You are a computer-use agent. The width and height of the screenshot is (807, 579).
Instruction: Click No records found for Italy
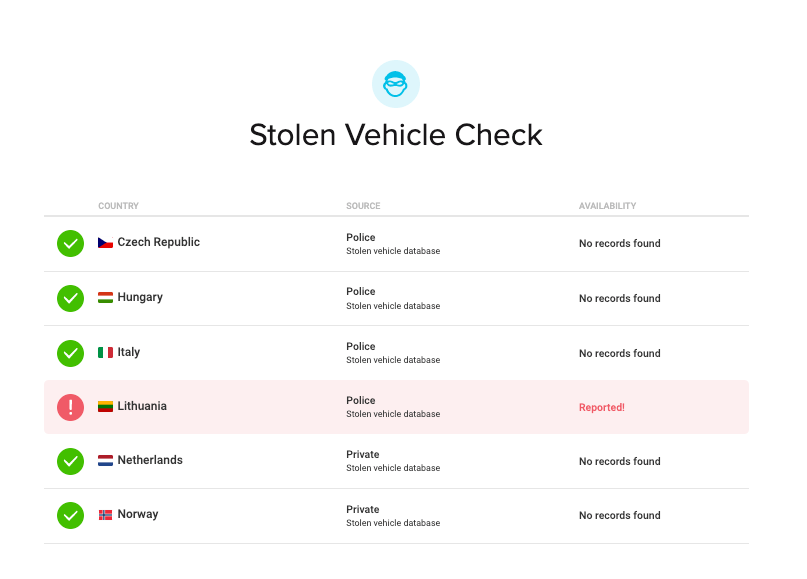coord(619,353)
